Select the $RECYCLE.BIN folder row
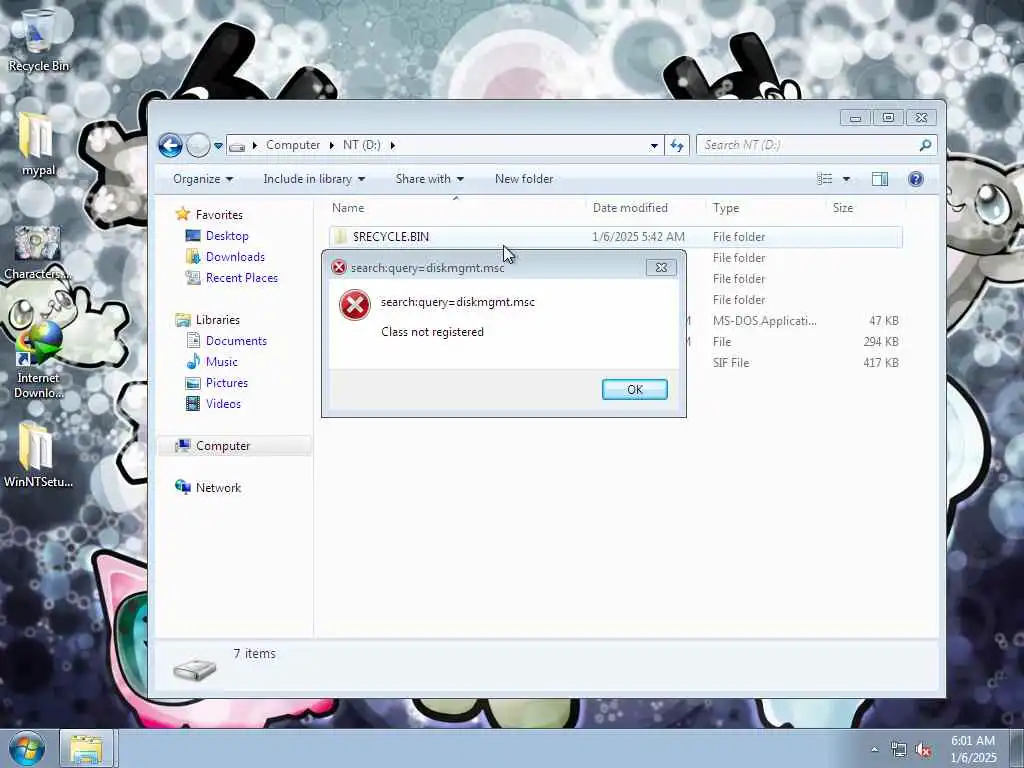The image size is (1024, 768). [615, 237]
